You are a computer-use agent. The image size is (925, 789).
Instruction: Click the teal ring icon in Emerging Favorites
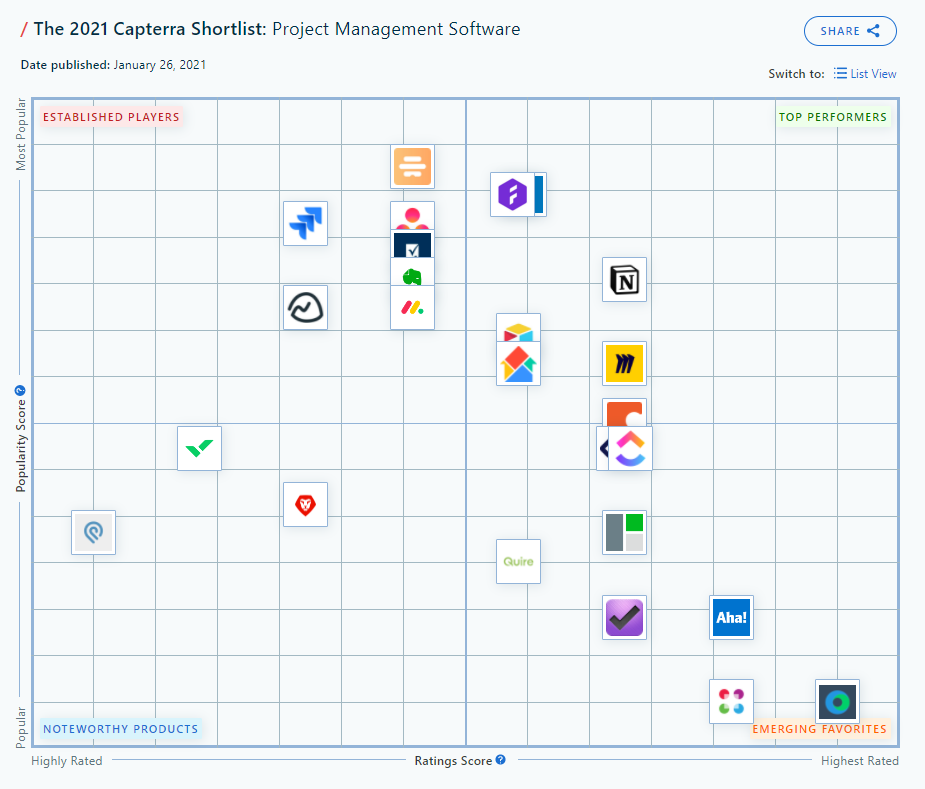pyautogui.click(x=838, y=701)
